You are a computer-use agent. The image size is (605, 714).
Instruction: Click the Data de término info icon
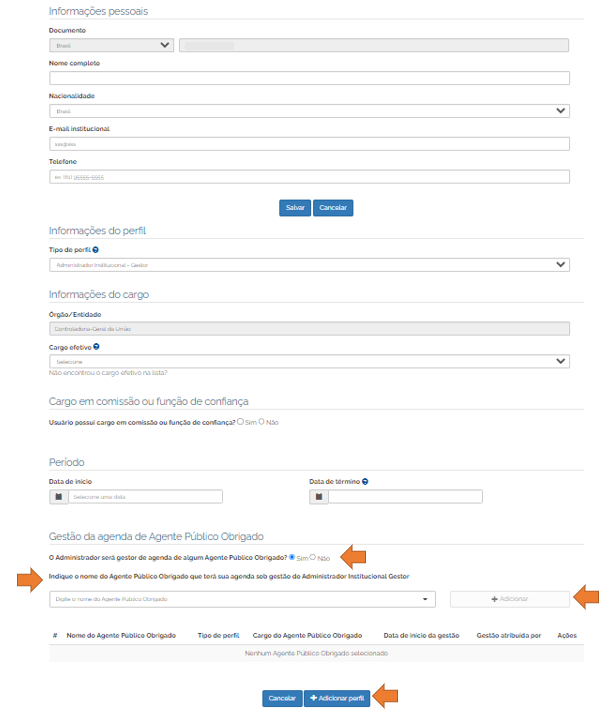[x=365, y=481]
